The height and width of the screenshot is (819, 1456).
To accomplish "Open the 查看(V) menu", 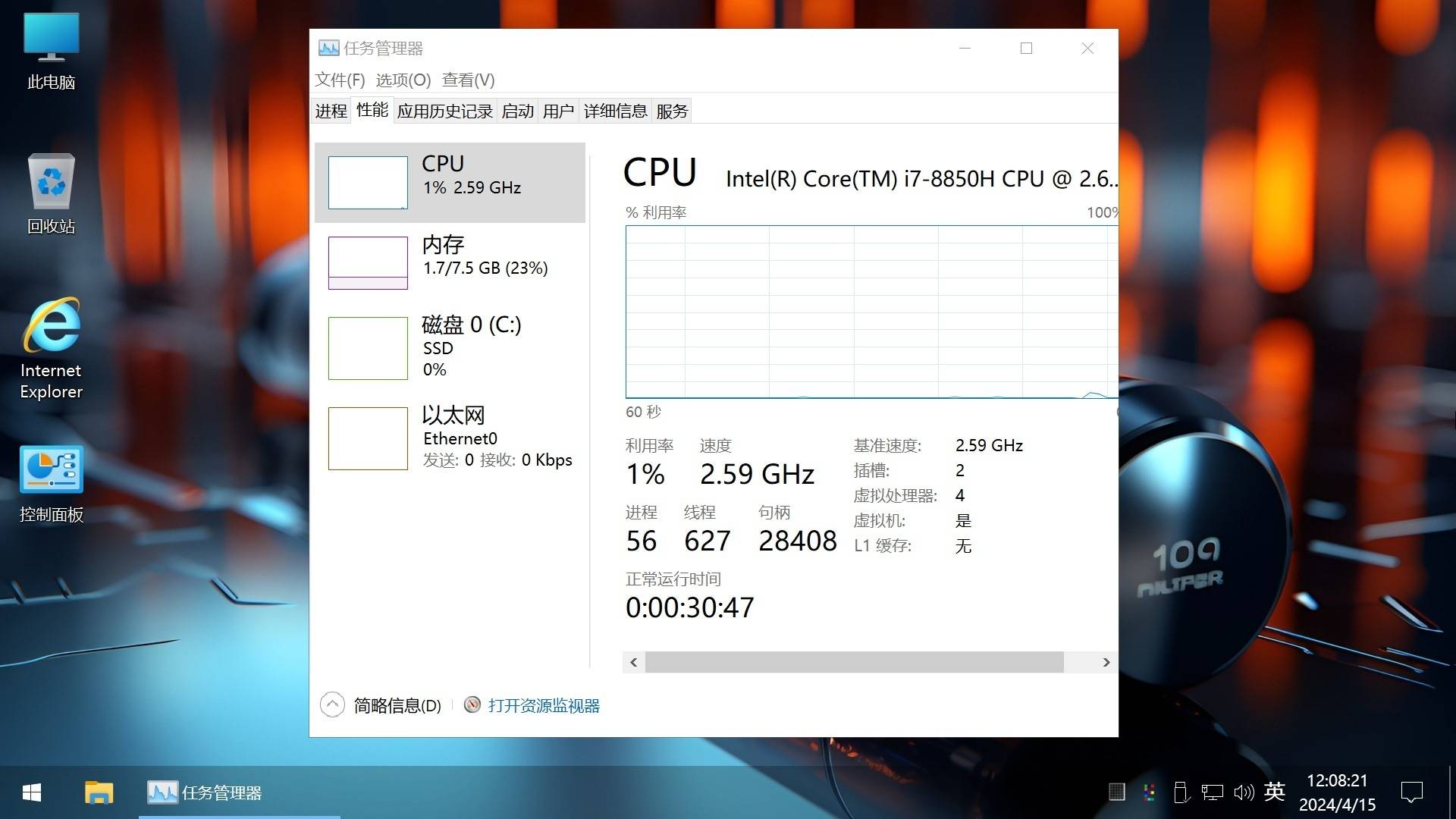I will (x=469, y=80).
